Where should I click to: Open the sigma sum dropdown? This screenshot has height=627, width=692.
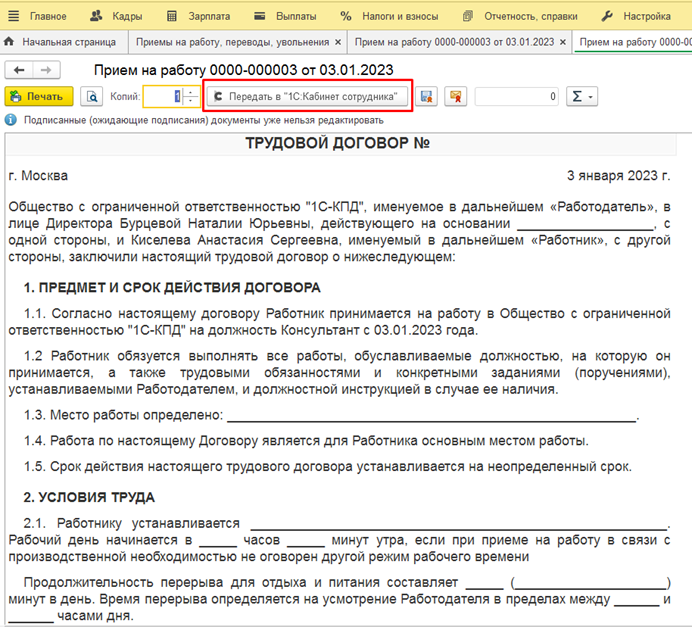581,97
